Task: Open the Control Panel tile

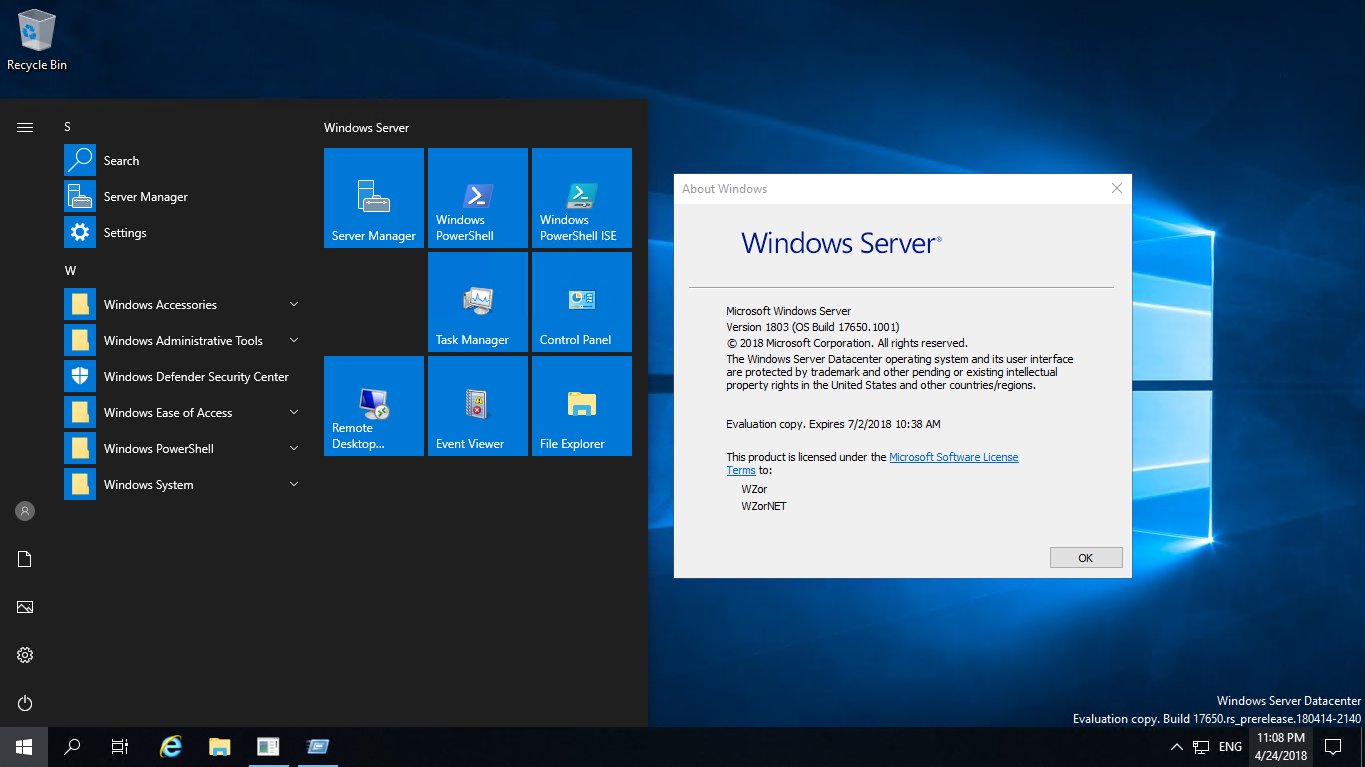Action: click(x=581, y=301)
